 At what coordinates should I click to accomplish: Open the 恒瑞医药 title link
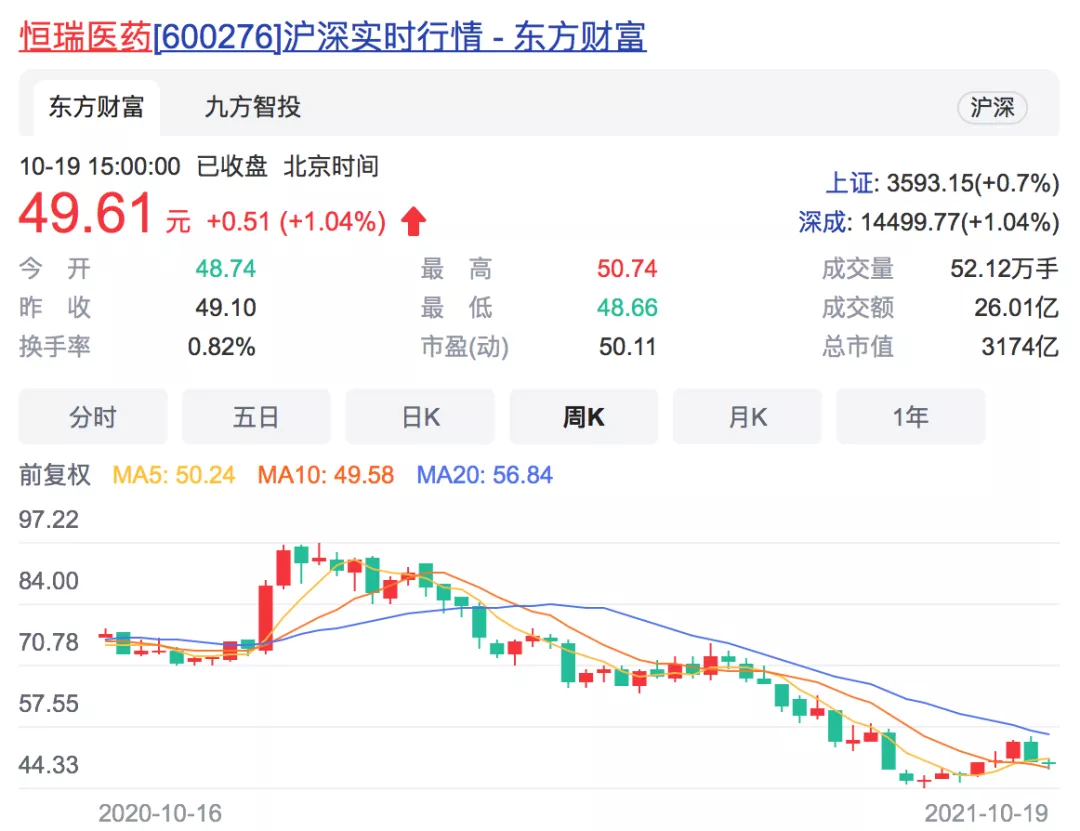(x=86, y=36)
